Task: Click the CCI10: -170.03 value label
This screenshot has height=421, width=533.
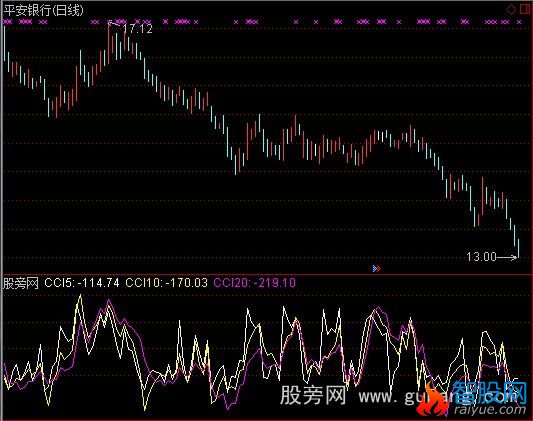Action: coord(166,283)
